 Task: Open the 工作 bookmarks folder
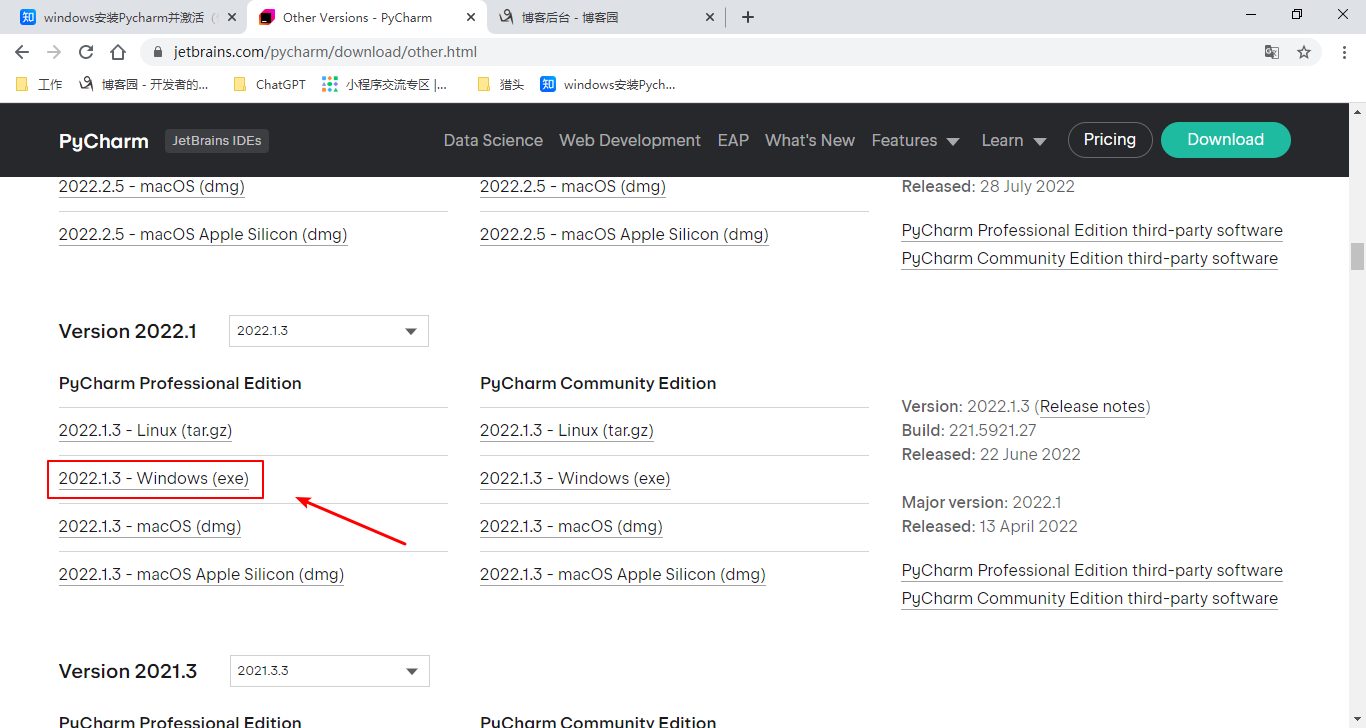39,85
